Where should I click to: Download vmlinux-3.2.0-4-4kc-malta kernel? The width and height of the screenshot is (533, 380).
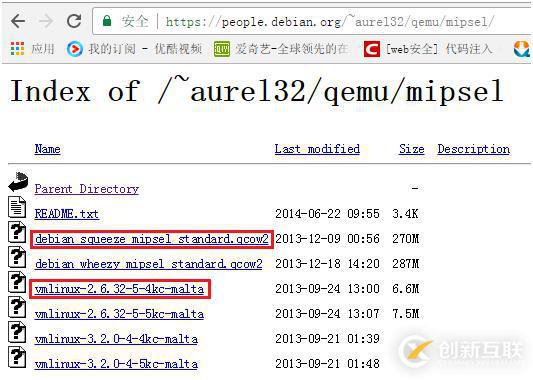coord(116,339)
